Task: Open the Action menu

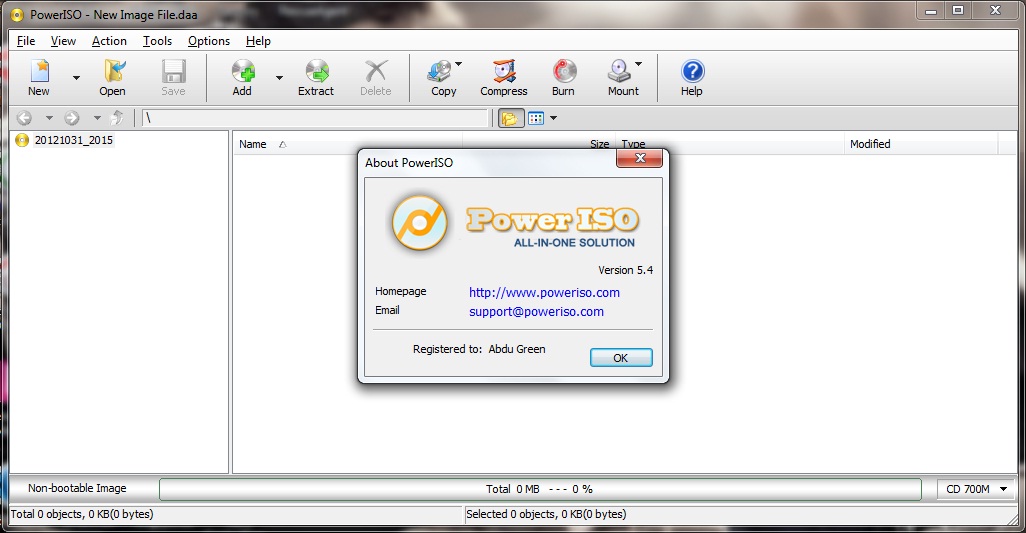Action: (109, 41)
